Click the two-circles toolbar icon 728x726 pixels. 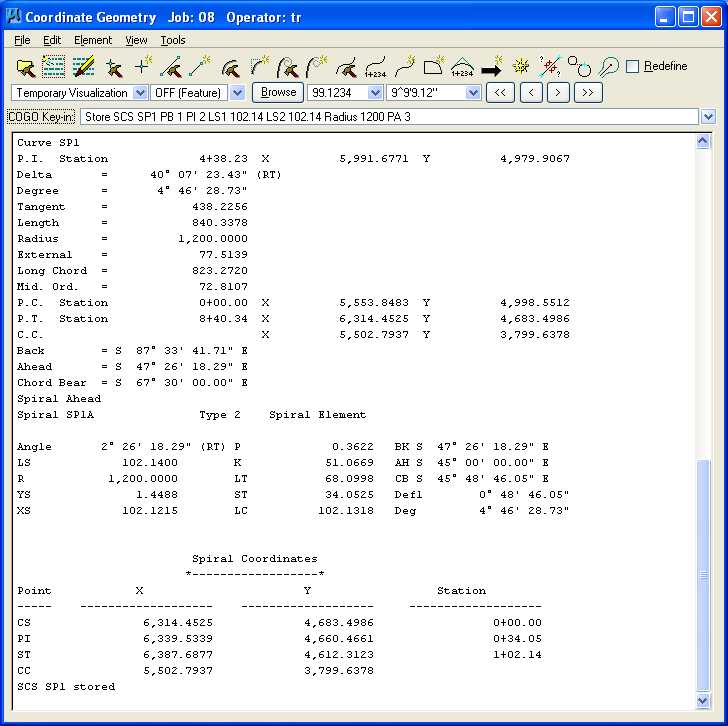[579, 68]
